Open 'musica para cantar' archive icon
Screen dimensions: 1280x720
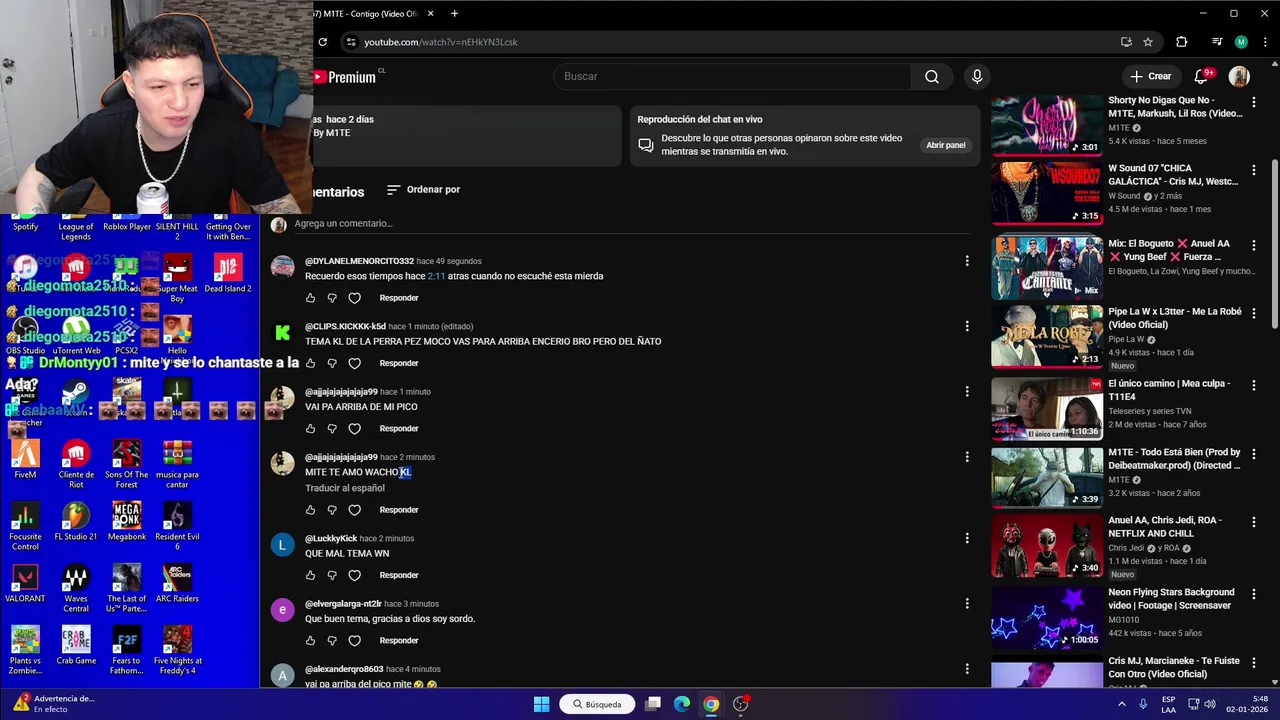point(177,465)
